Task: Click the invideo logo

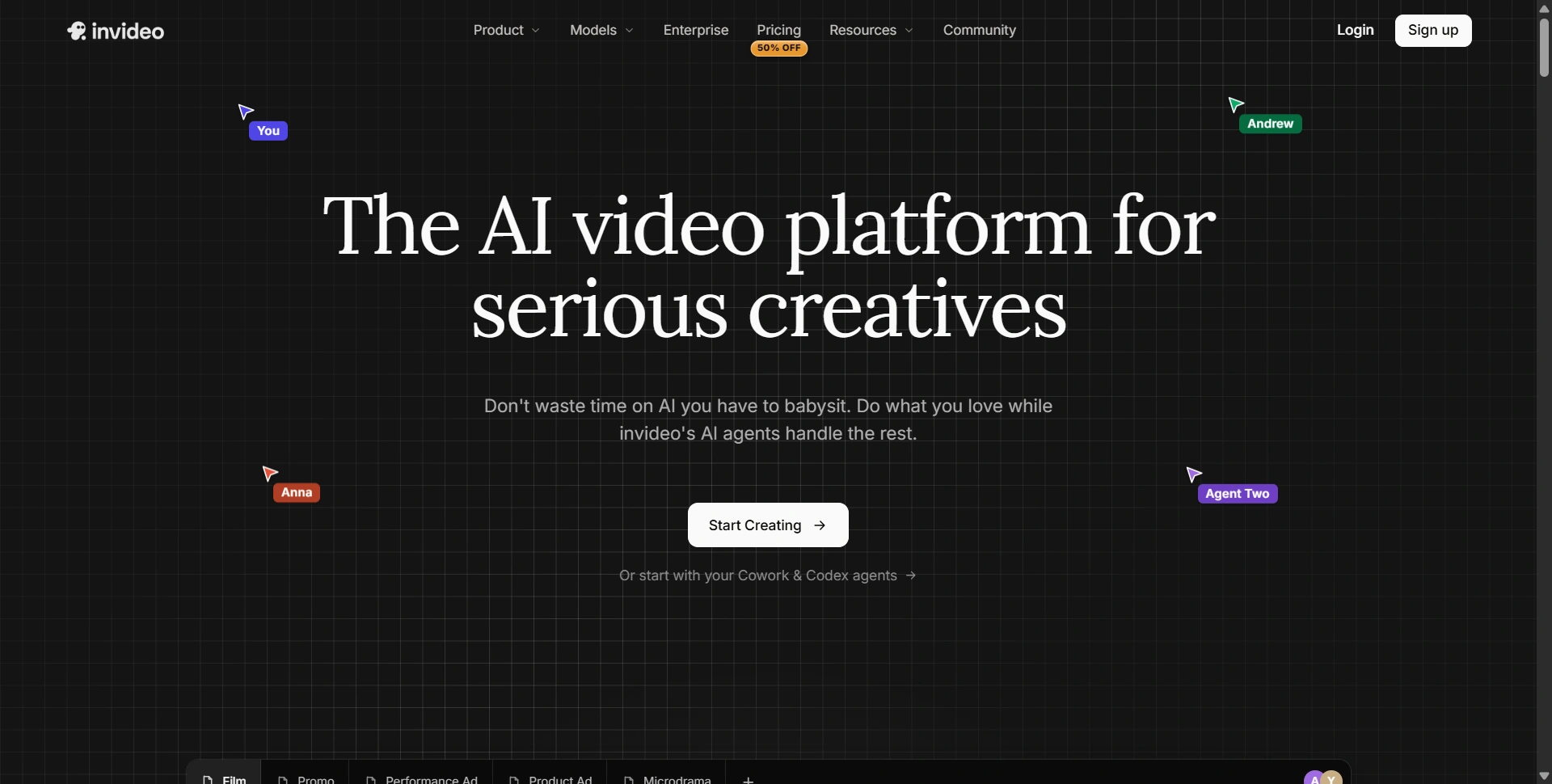Action: 116,31
